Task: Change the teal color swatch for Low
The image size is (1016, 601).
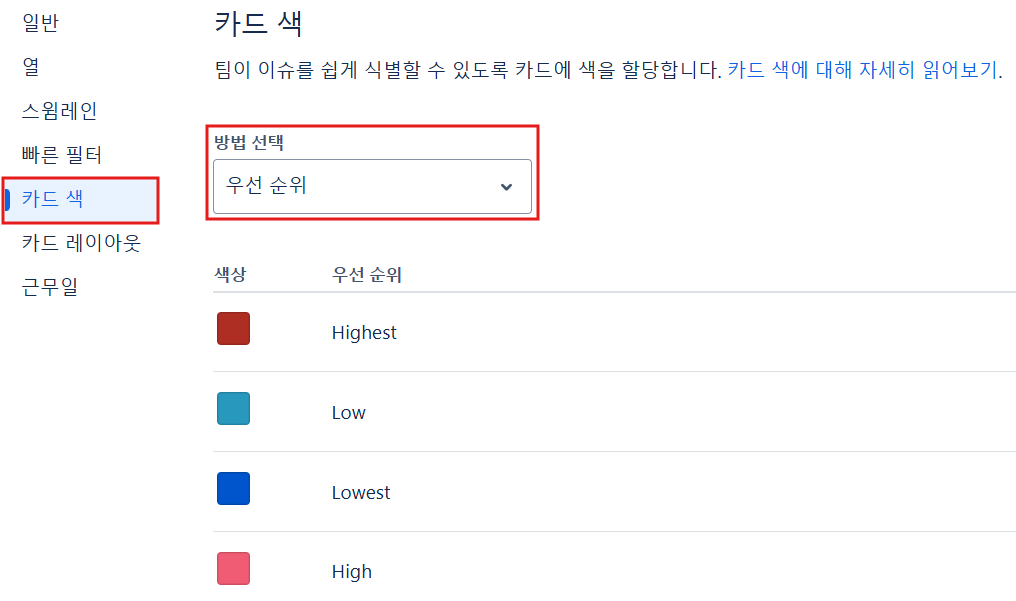Action: (x=233, y=409)
